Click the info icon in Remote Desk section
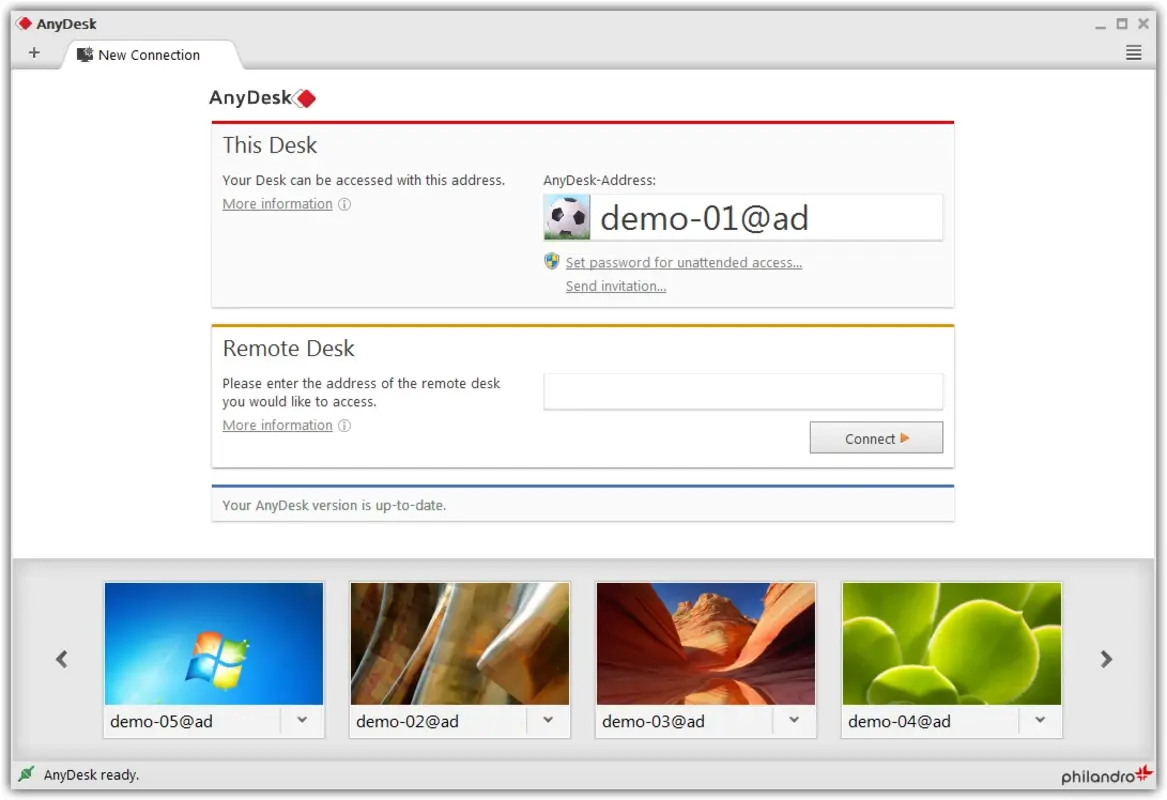 pyautogui.click(x=344, y=425)
